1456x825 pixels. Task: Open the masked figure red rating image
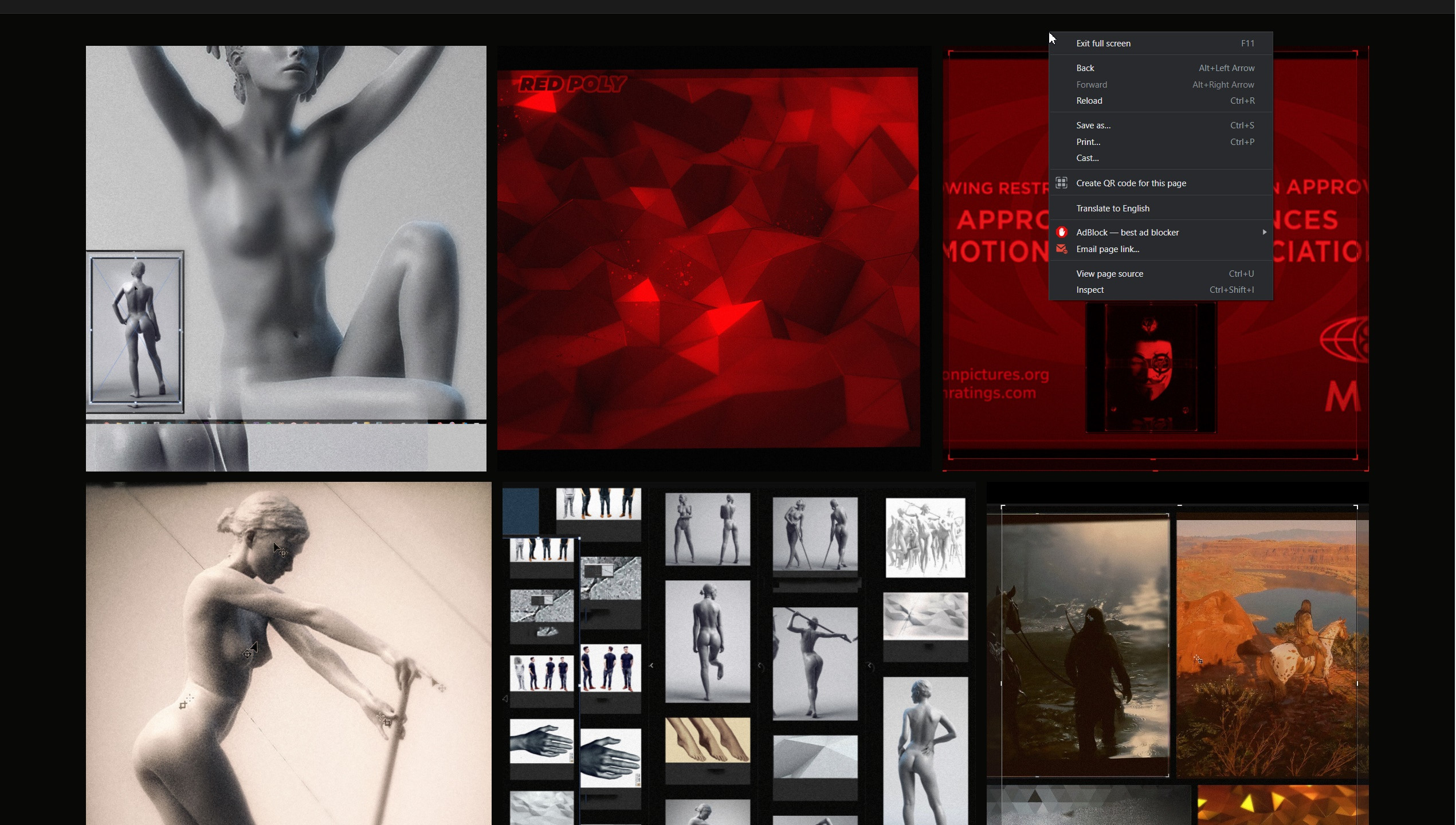1151,367
